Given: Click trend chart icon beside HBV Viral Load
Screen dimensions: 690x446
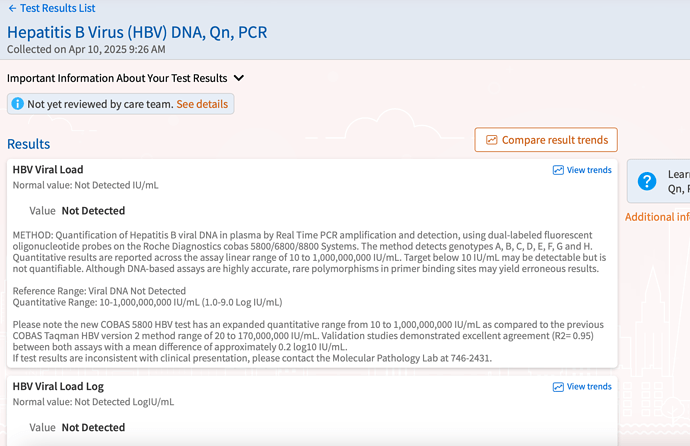Looking at the screenshot, I should point(558,170).
